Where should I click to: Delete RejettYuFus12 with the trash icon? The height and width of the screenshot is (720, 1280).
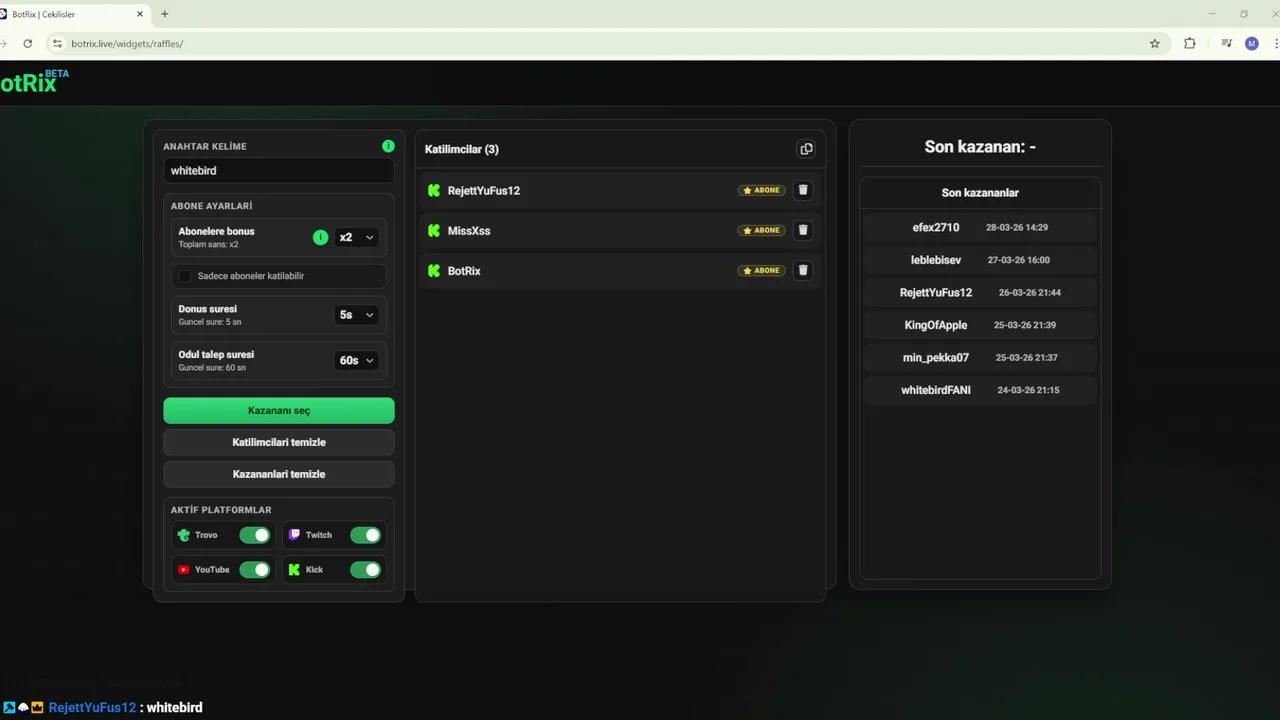tap(803, 190)
